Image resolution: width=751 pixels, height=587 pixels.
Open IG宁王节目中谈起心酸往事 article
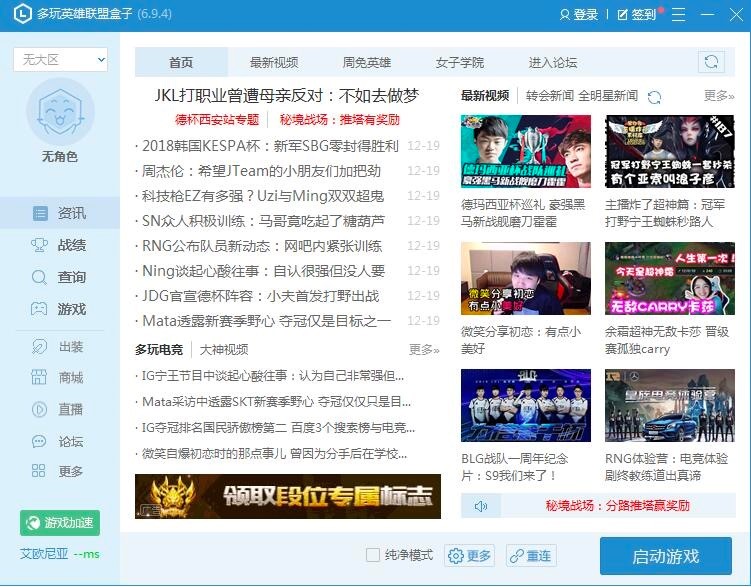[273, 376]
